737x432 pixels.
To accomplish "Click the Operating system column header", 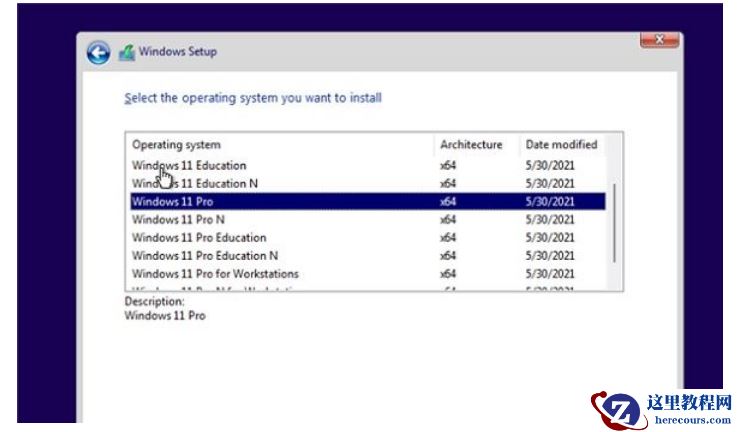I will pyautogui.click(x=281, y=145).
